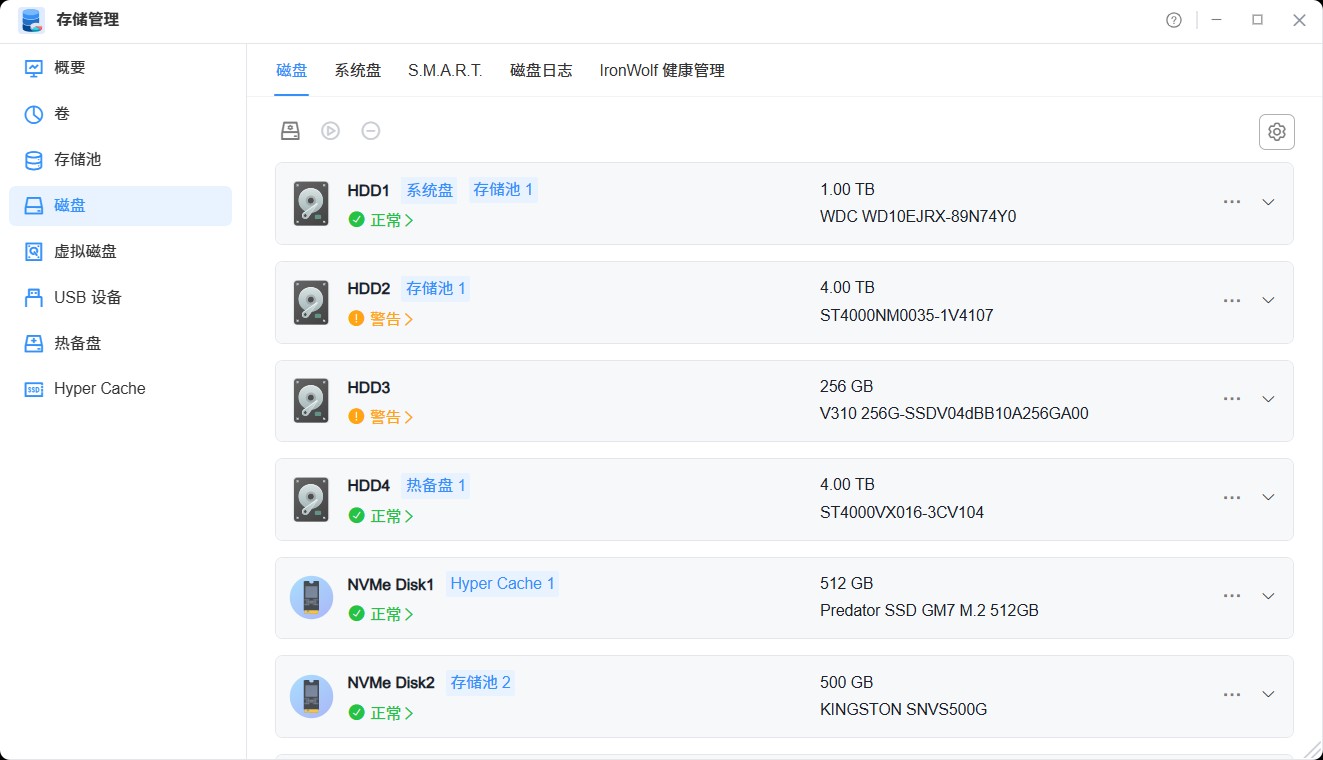Screen dimensions: 1323x760
Task: Open Hyper Cache 1 link on NVMe Disk1
Action: coord(502,583)
